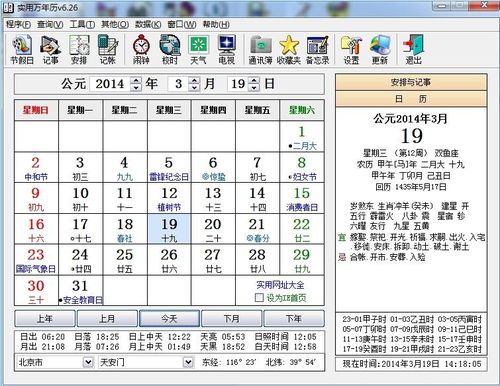This screenshot has width=500, height=386.
Task: Click the day field showing 19
Action: (x=238, y=84)
